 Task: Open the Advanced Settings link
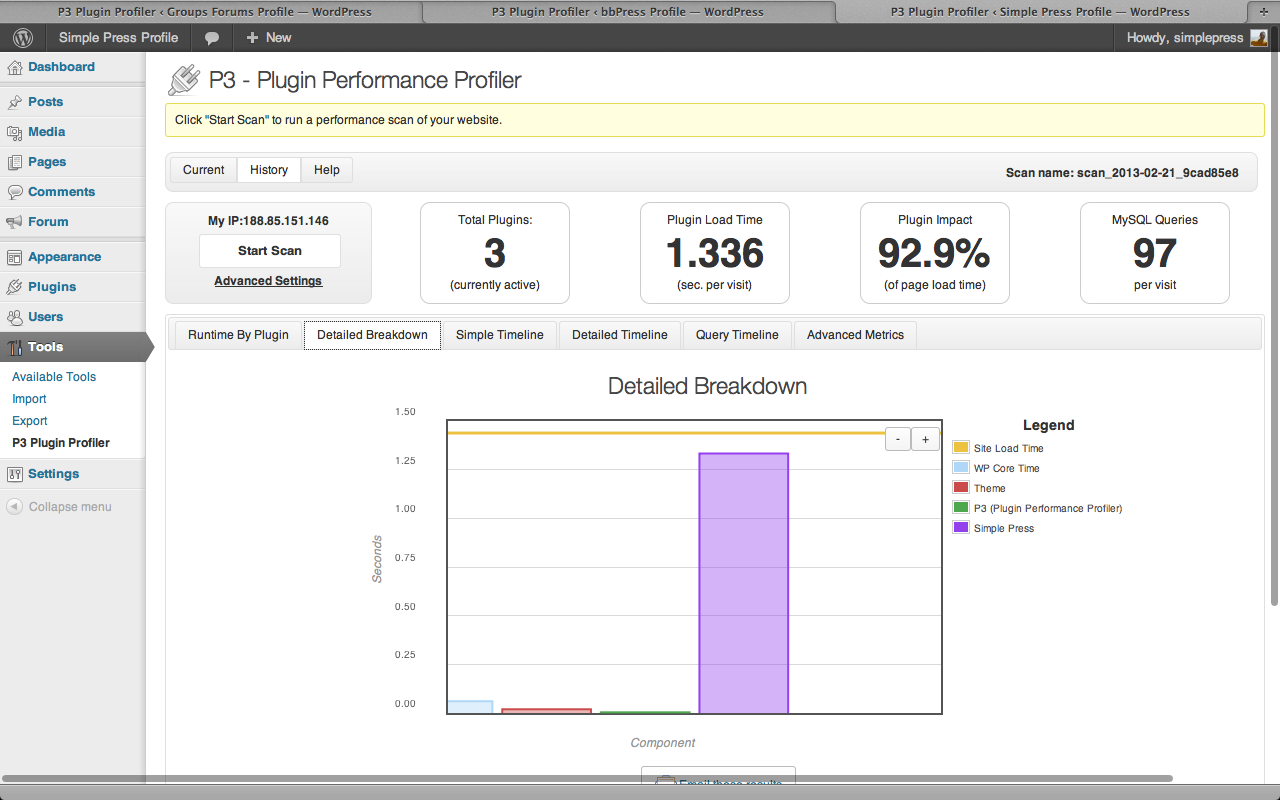coord(268,281)
